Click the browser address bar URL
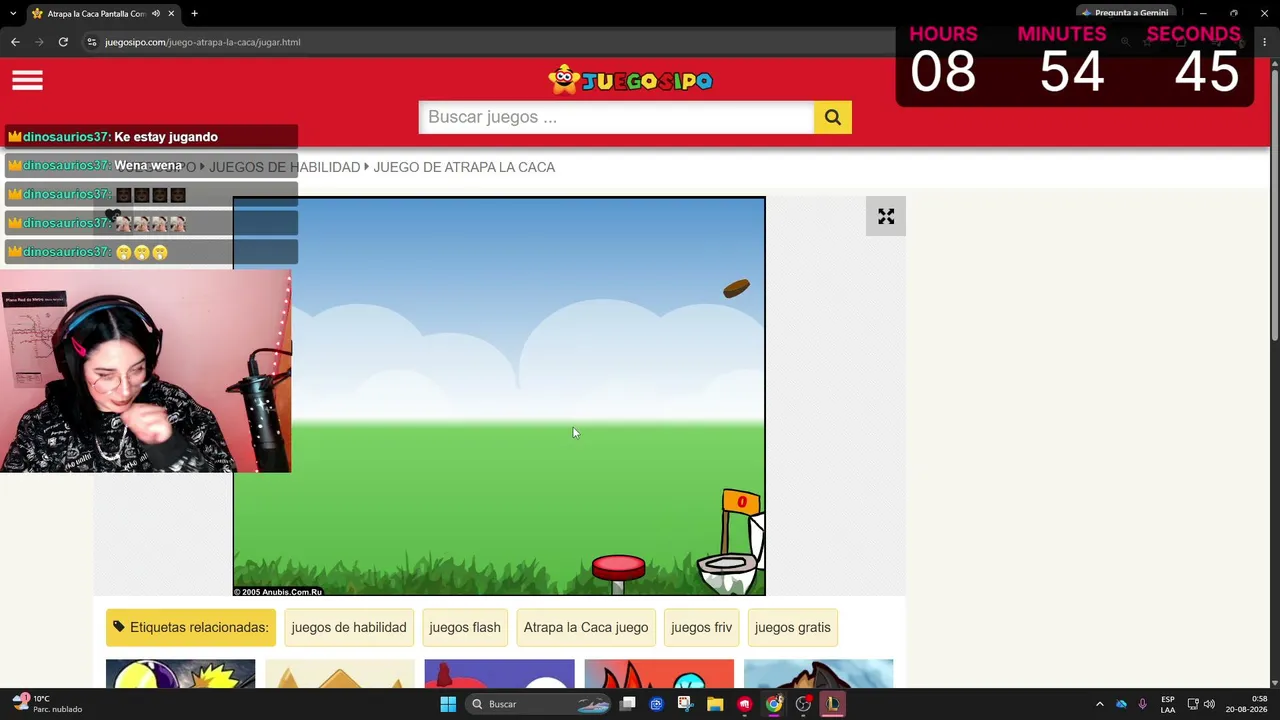The width and height of the screenshot is (1280, 720). click(203, 42)
